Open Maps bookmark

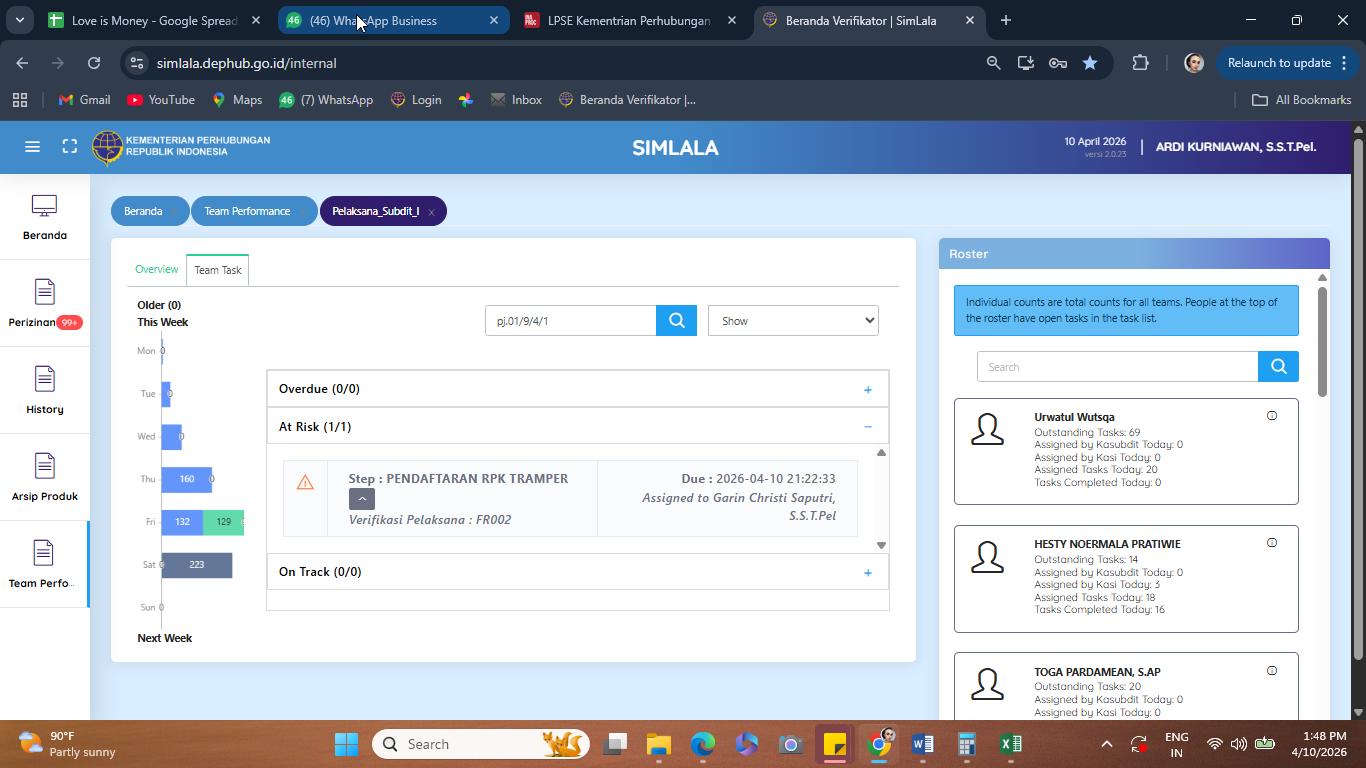[x=237, y=100]
